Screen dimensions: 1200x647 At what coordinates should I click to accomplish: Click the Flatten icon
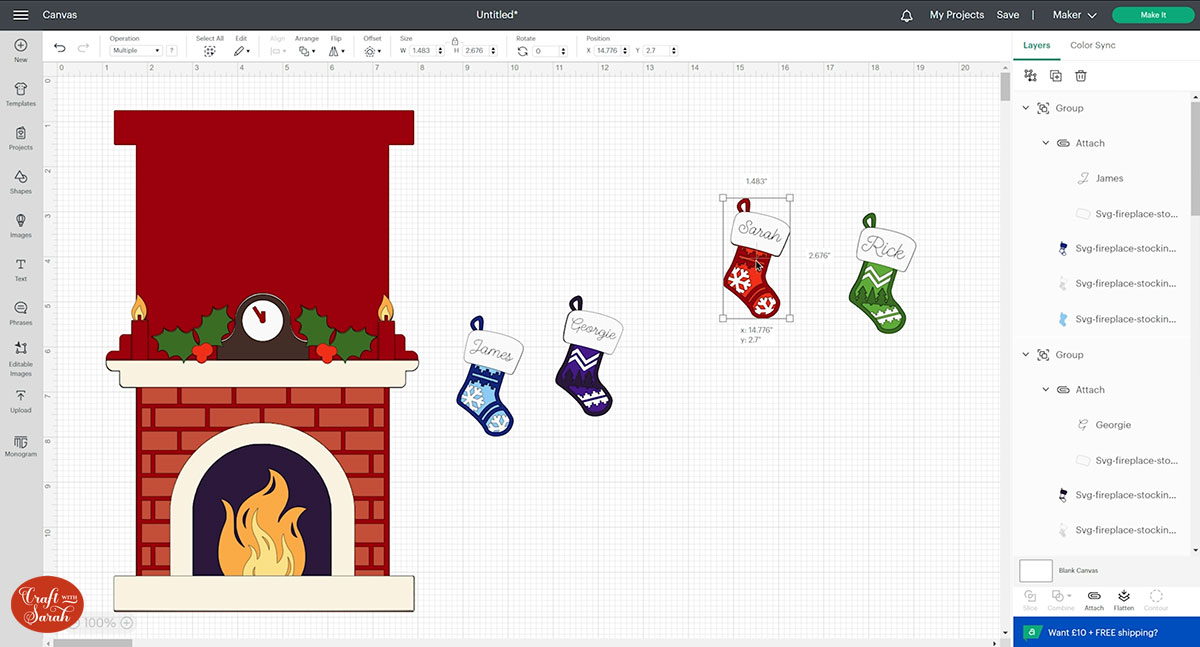pos(1124,598)
